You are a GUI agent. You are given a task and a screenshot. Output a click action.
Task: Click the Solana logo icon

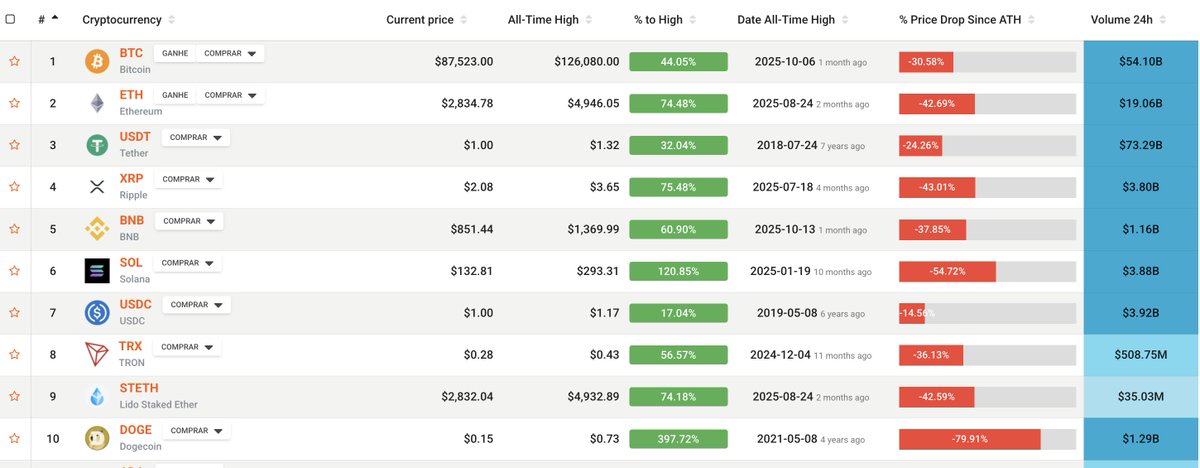[97, 270]
